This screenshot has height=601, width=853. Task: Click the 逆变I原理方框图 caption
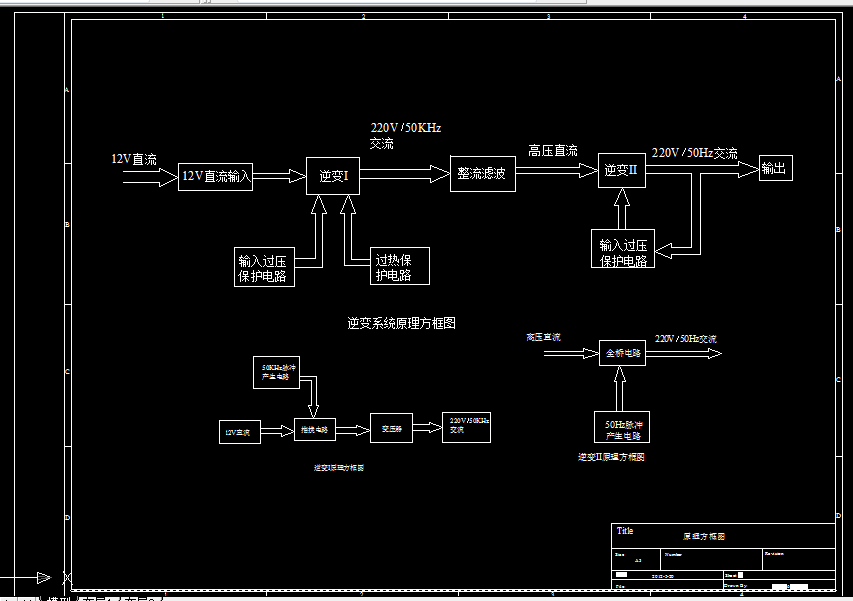(339, 468)
